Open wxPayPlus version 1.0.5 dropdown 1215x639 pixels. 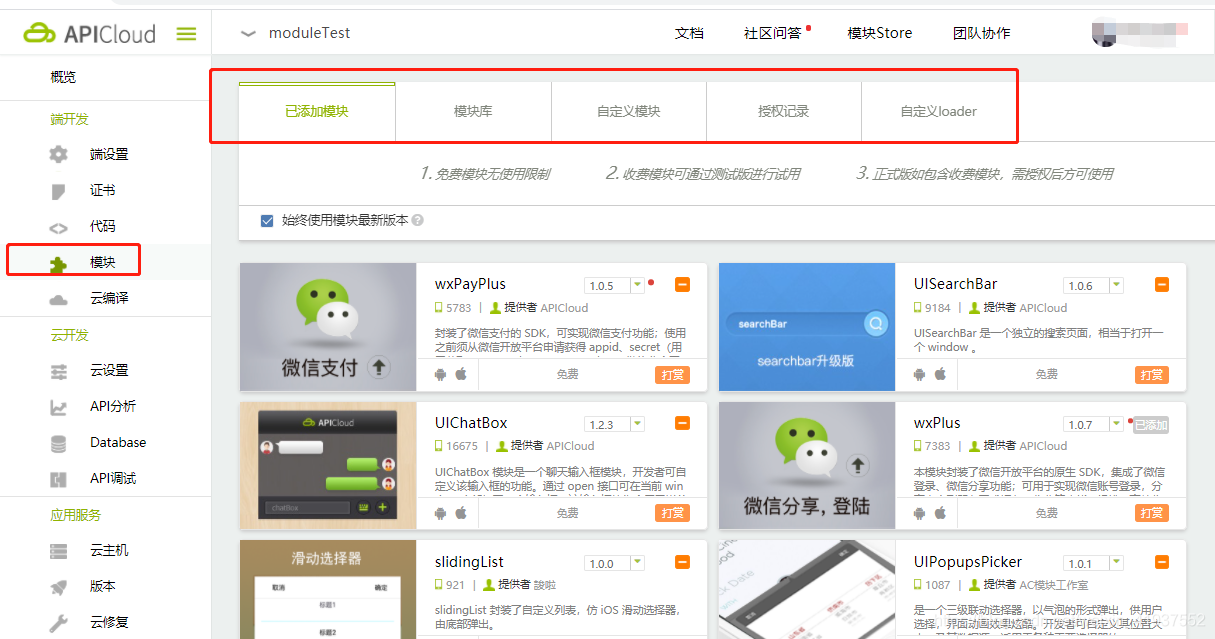(637, 286)
